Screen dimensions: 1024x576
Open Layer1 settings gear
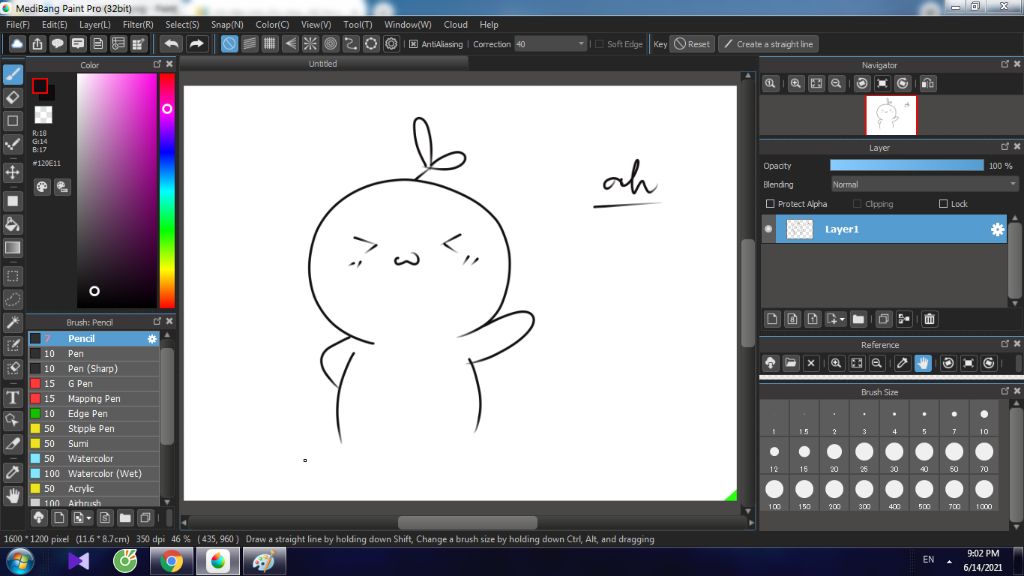pyautogui.click(x=997, y=229)
